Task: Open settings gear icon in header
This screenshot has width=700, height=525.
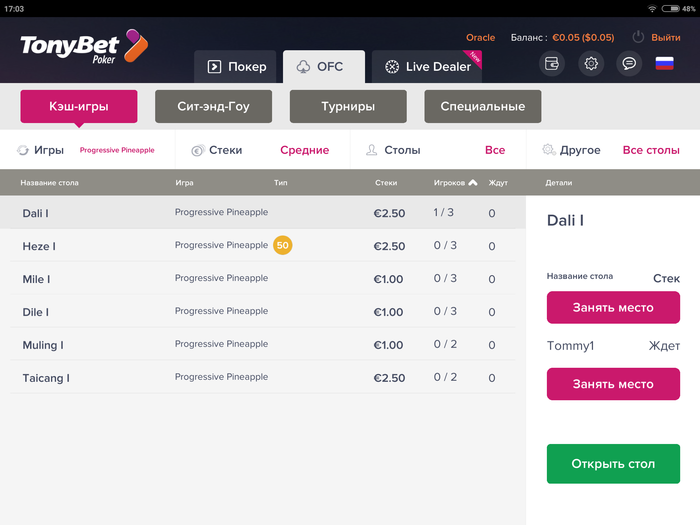Action: (x=591, y=64)
